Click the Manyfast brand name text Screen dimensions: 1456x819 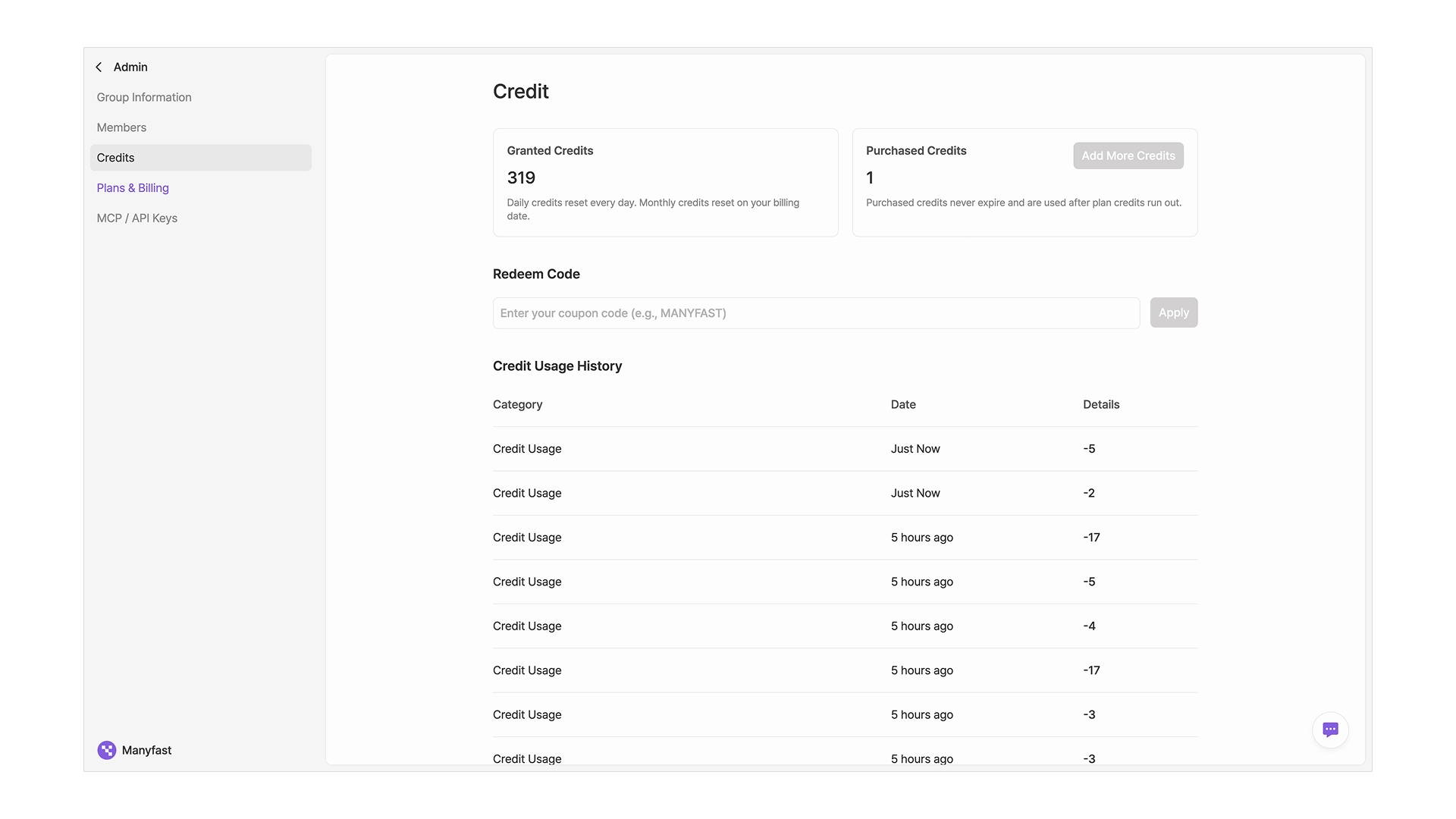(x=146, y=750)
